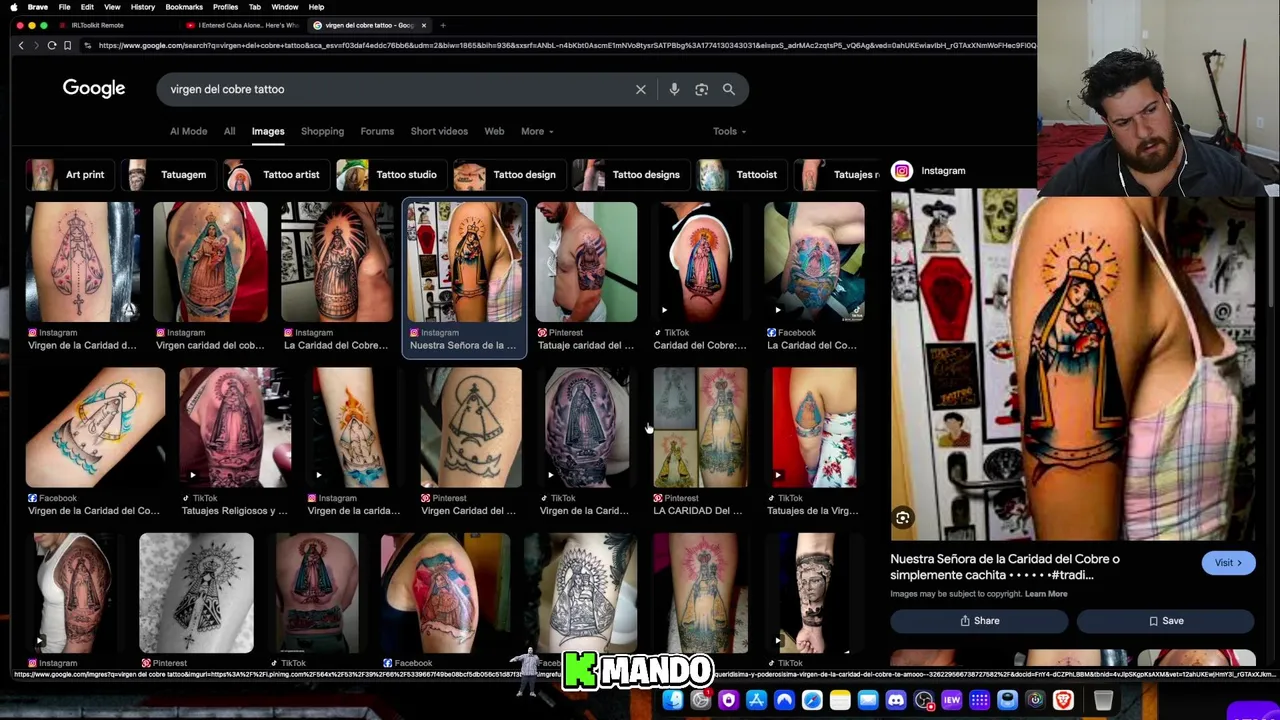This screenshot has width=1280, height=720.
Task: Open OBS Studio in the dock
Action: [x=924, y=701]
